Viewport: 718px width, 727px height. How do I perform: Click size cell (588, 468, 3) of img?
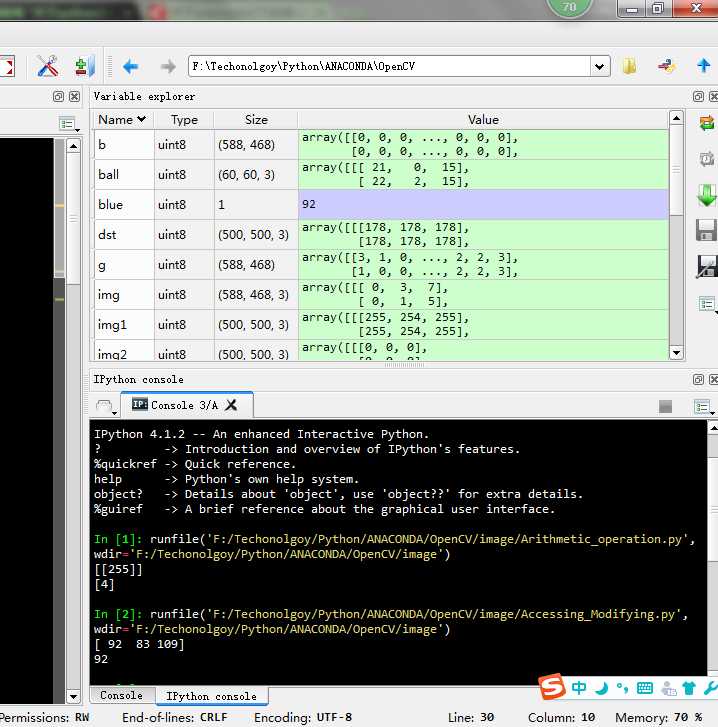[256, 295]
